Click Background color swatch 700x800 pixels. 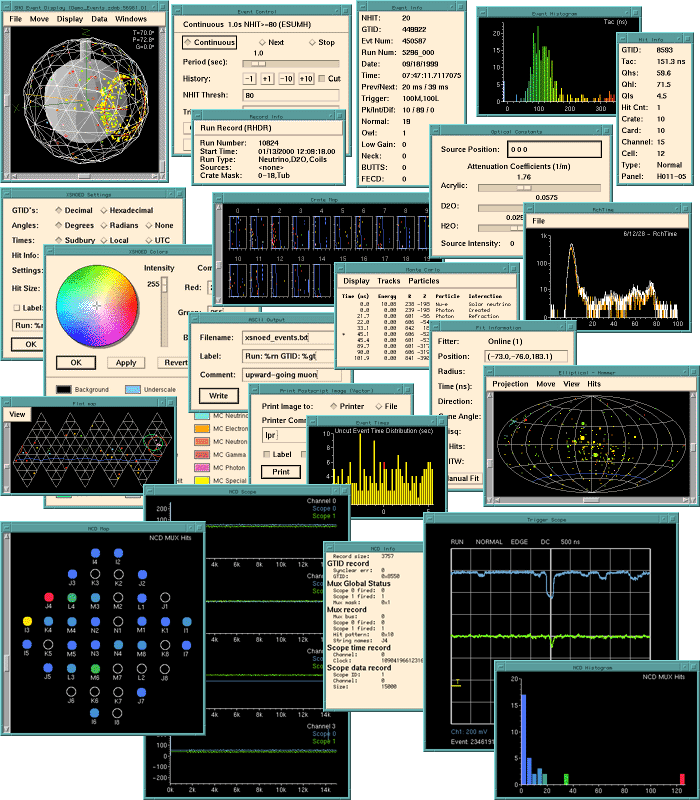63,389
